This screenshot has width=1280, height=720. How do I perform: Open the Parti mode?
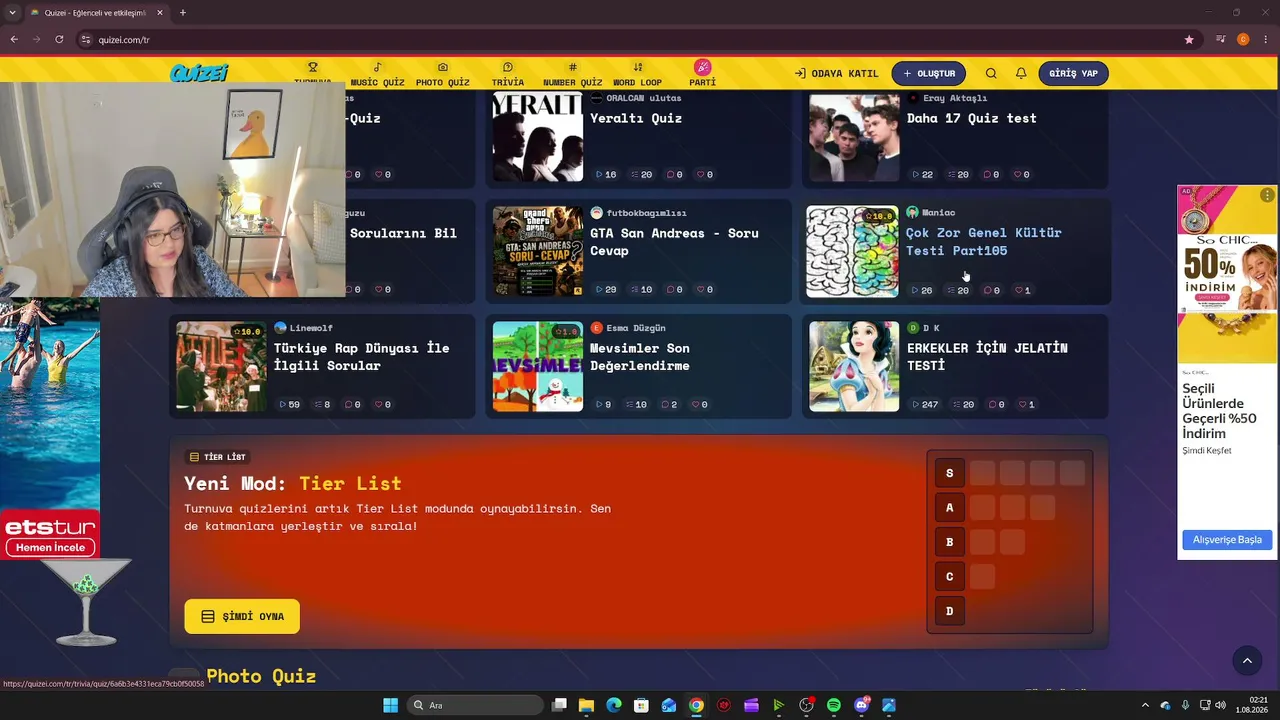[702, 73]
